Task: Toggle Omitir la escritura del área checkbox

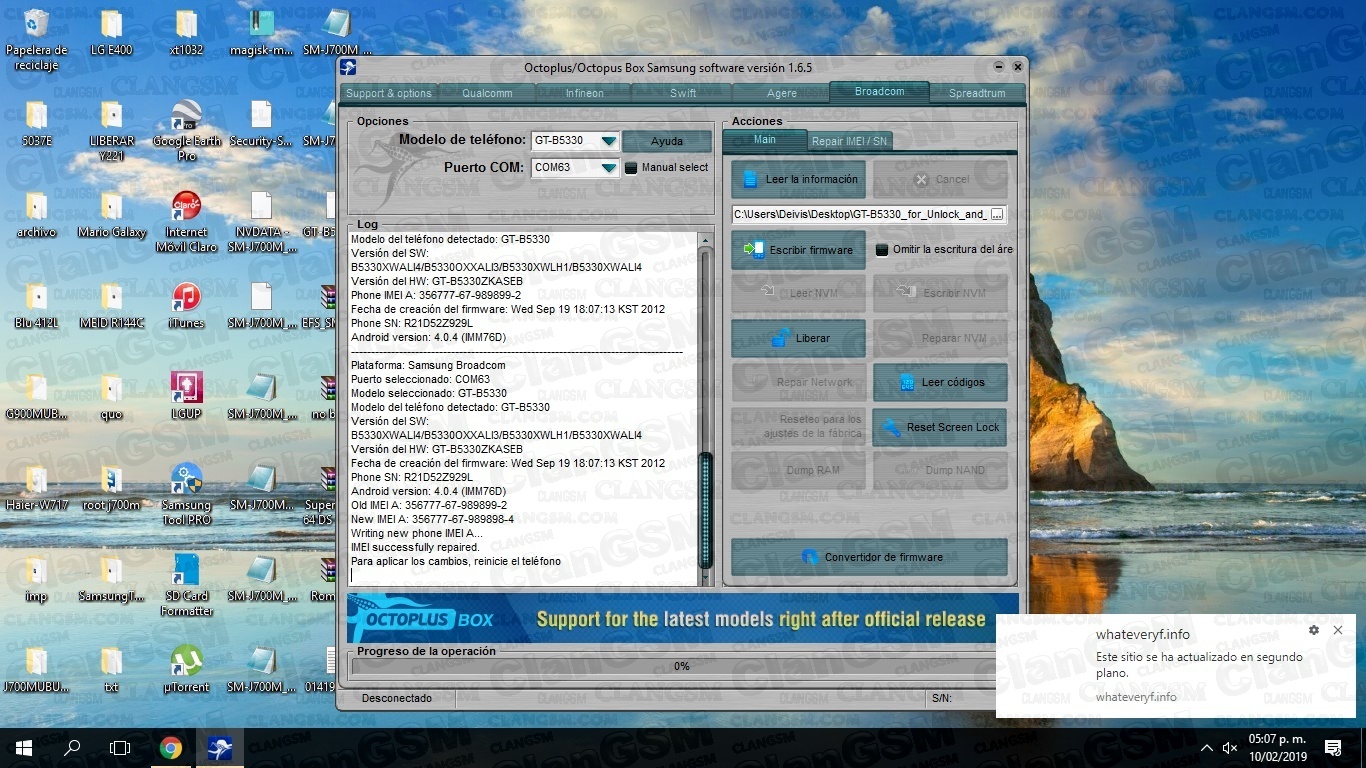Action: pyautogui.click(x=882, y=250)
